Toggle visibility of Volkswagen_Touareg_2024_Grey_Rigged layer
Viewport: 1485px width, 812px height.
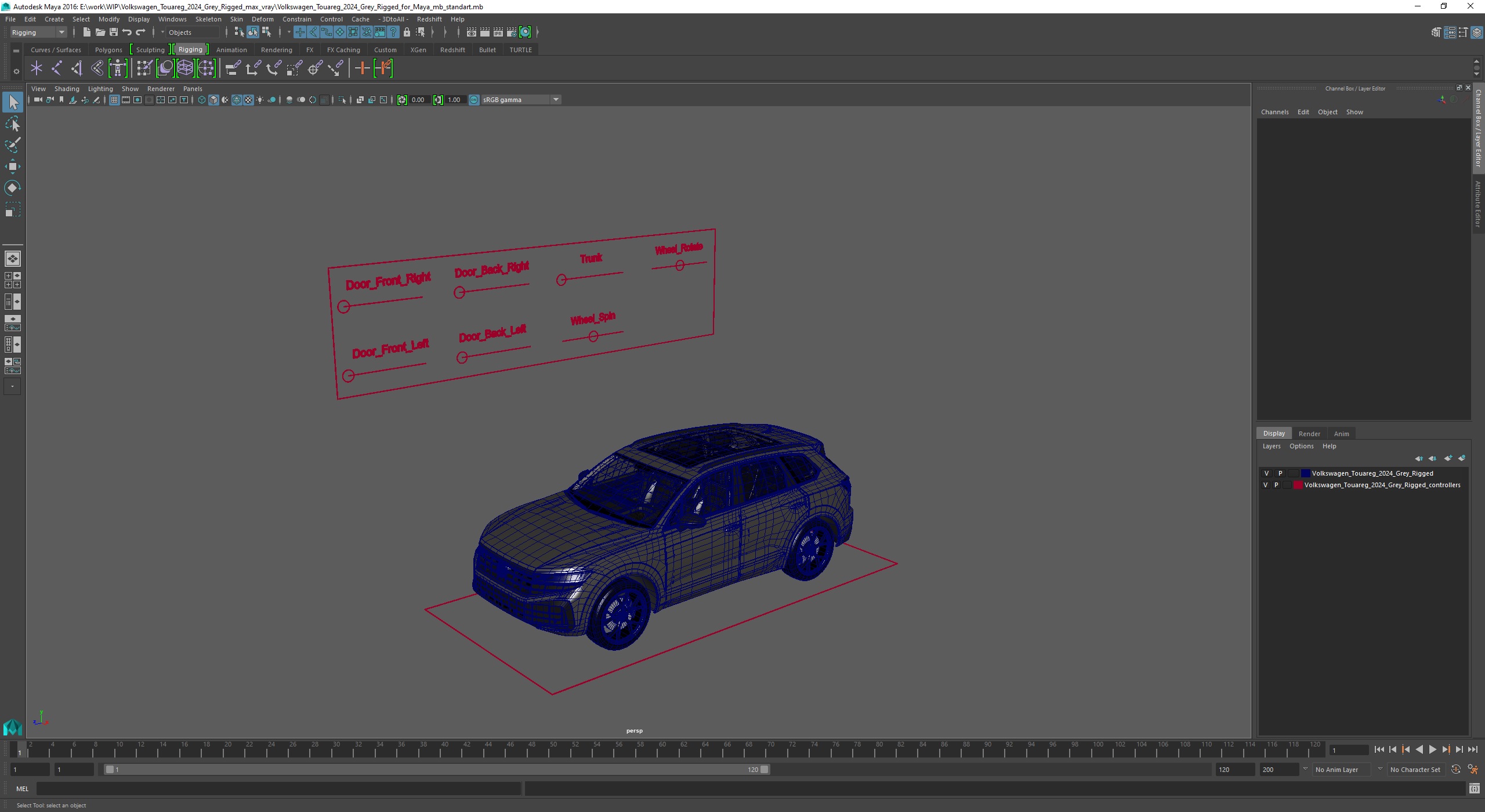(1266, 473)
